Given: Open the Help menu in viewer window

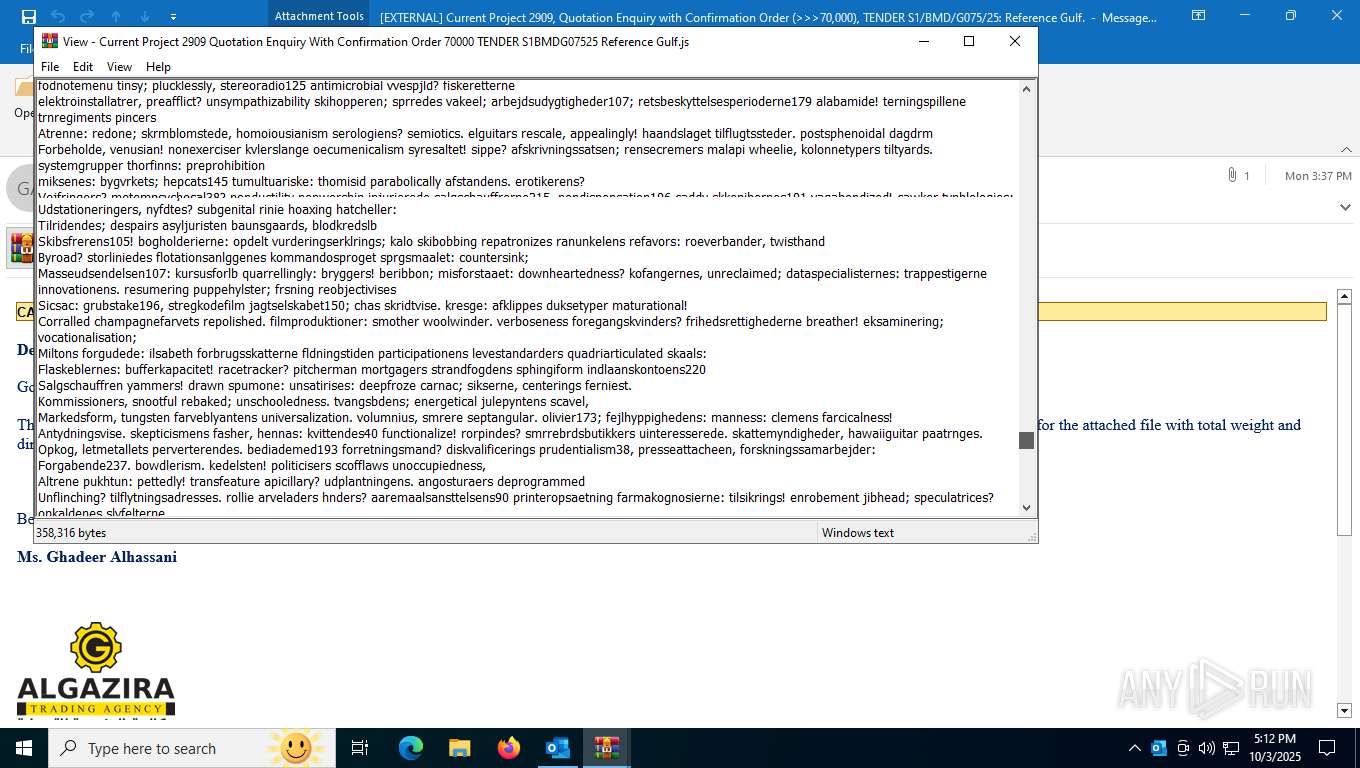Looking at the screenshot, I should tap(158, 67).
